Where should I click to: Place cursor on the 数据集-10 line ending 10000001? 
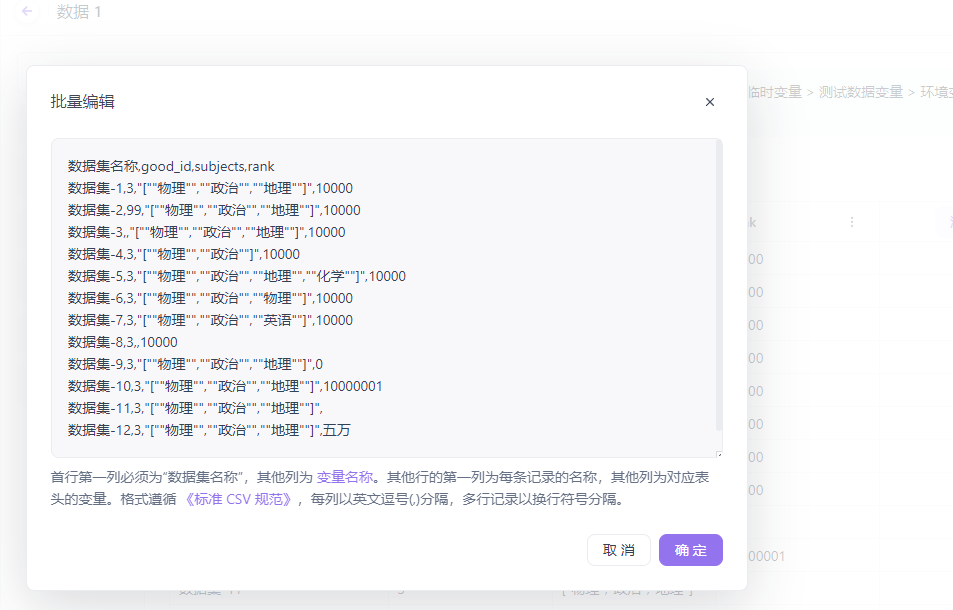click(225, 386)
